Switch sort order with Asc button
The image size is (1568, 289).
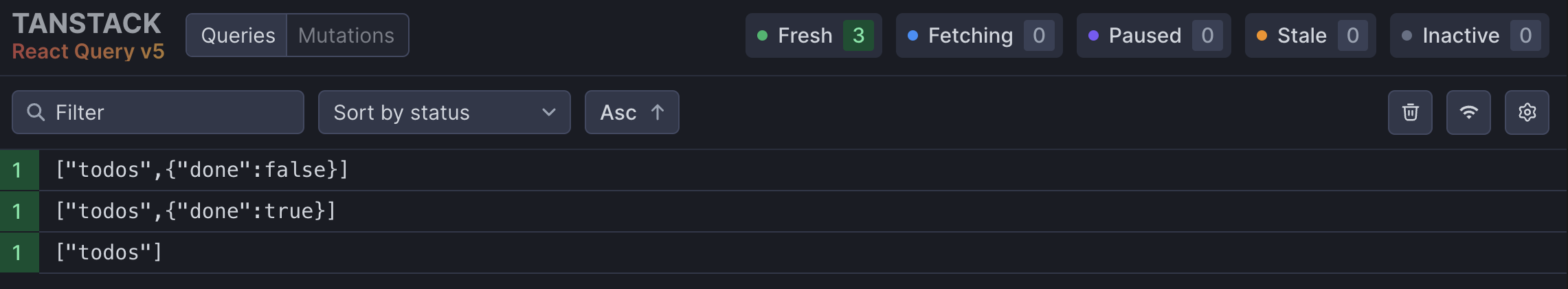pos(631,112)
